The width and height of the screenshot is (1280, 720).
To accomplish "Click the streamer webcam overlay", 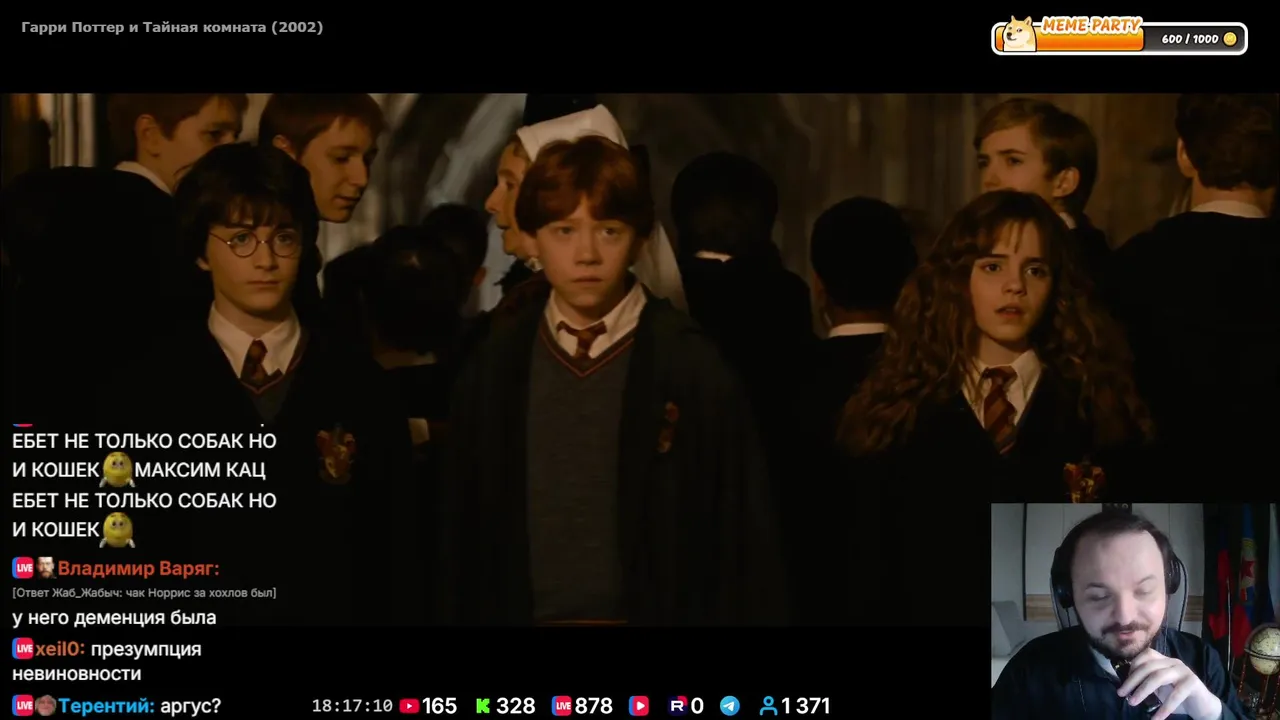I will pyautogui.click(x=1135, y=611).
